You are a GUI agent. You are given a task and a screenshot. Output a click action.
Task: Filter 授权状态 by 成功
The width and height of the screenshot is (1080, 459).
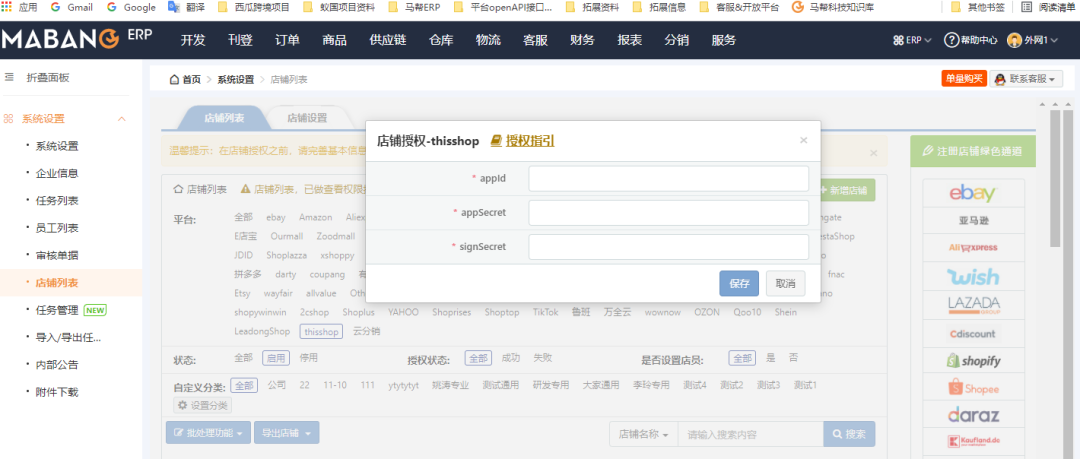coord(510,358)
